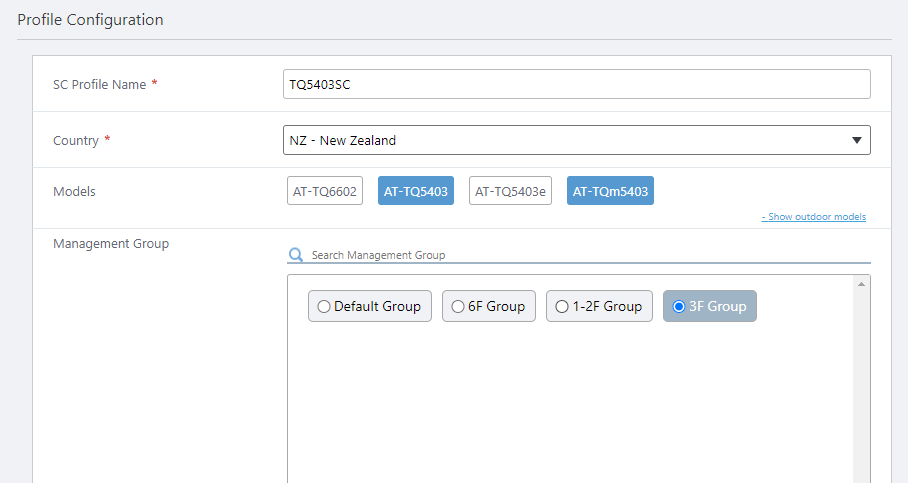Image resolution: width=908 pixels, height=483 pixels.
Task: Focus the SC Profile Name text field
Action: coord(576,84)
